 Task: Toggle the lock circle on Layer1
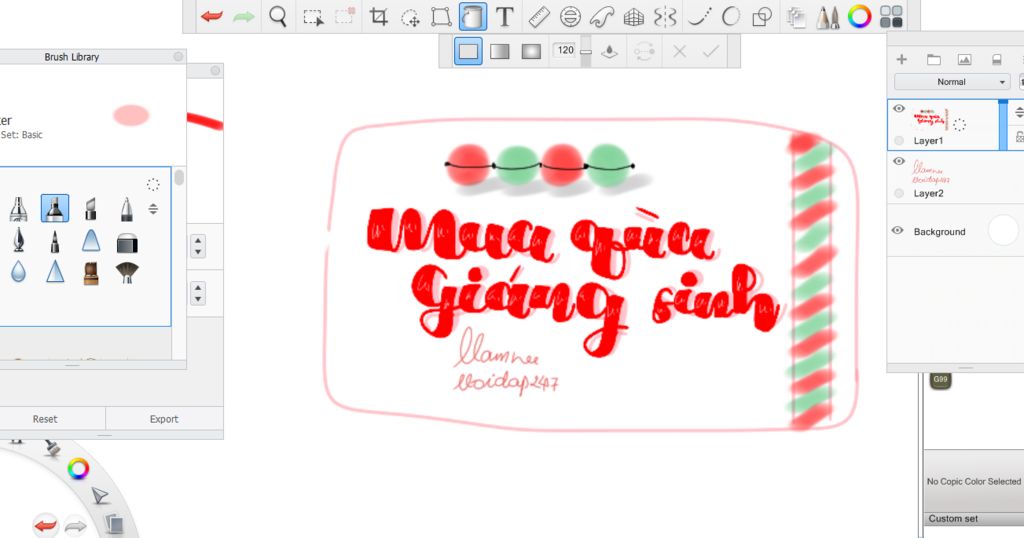[x=899, y=140]
